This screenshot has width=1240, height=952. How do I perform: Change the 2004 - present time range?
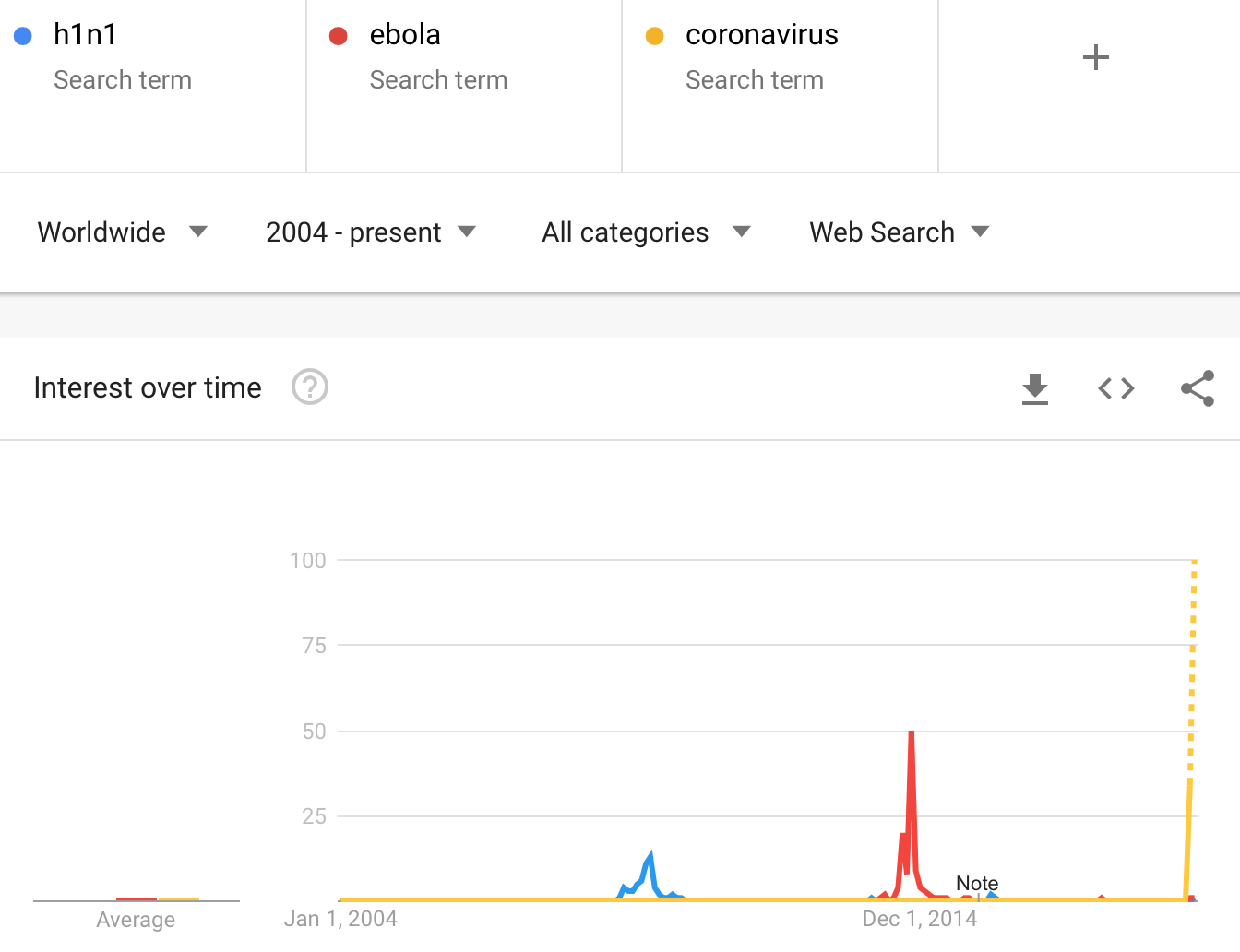click(x=371, y=232)
